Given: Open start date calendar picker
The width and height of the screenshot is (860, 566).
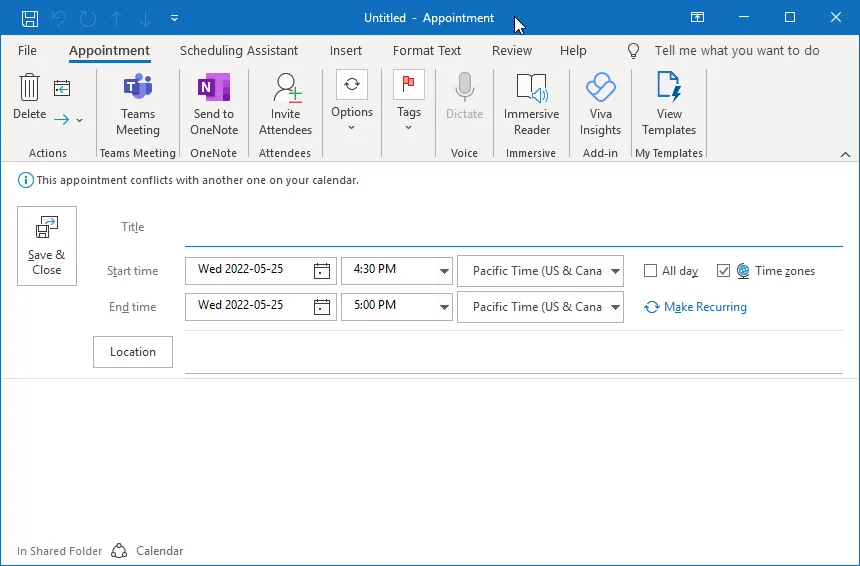Looking at the screenshot, I should tap(322, 271).
